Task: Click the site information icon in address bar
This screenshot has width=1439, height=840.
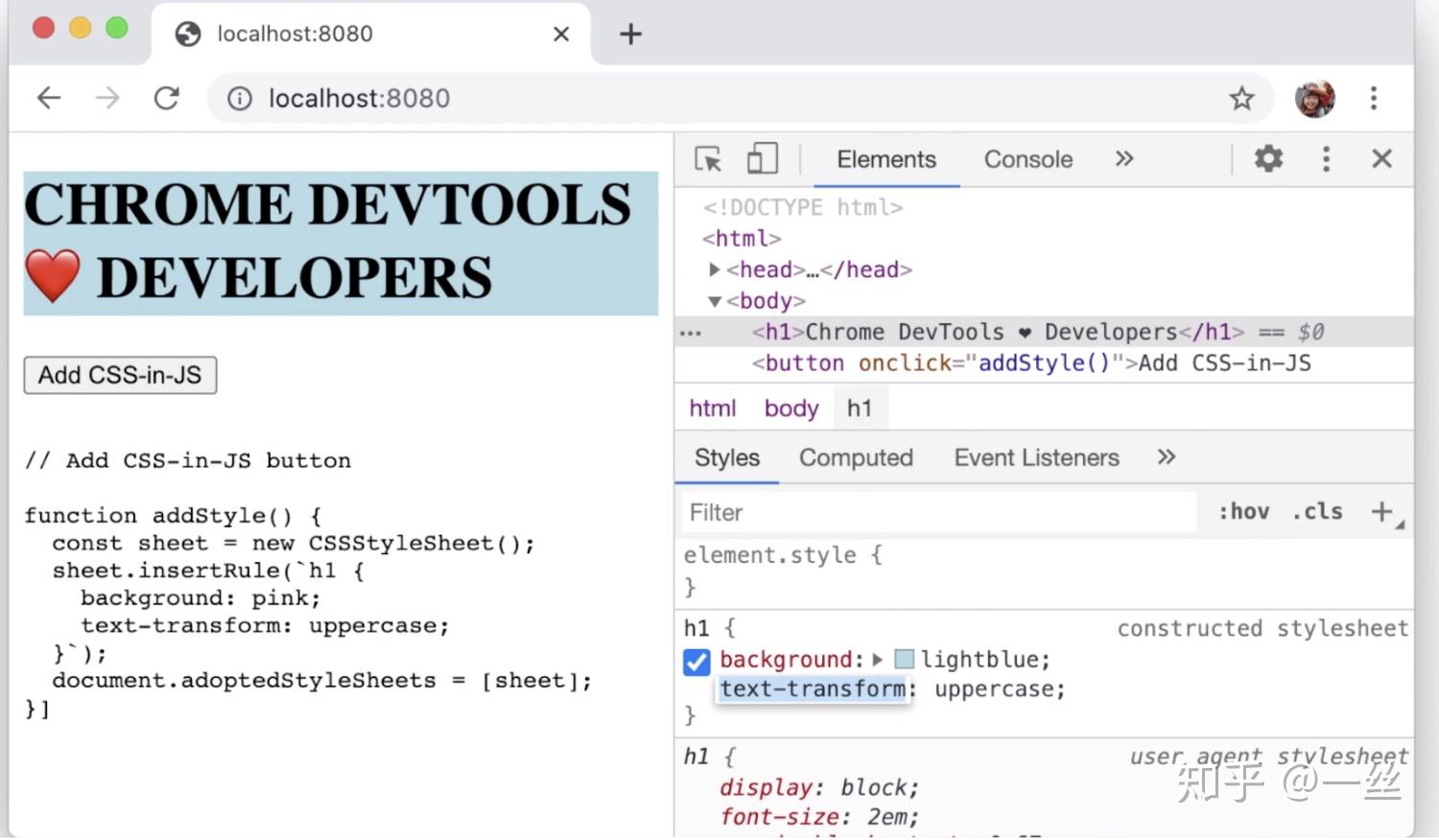Action: 240,99
